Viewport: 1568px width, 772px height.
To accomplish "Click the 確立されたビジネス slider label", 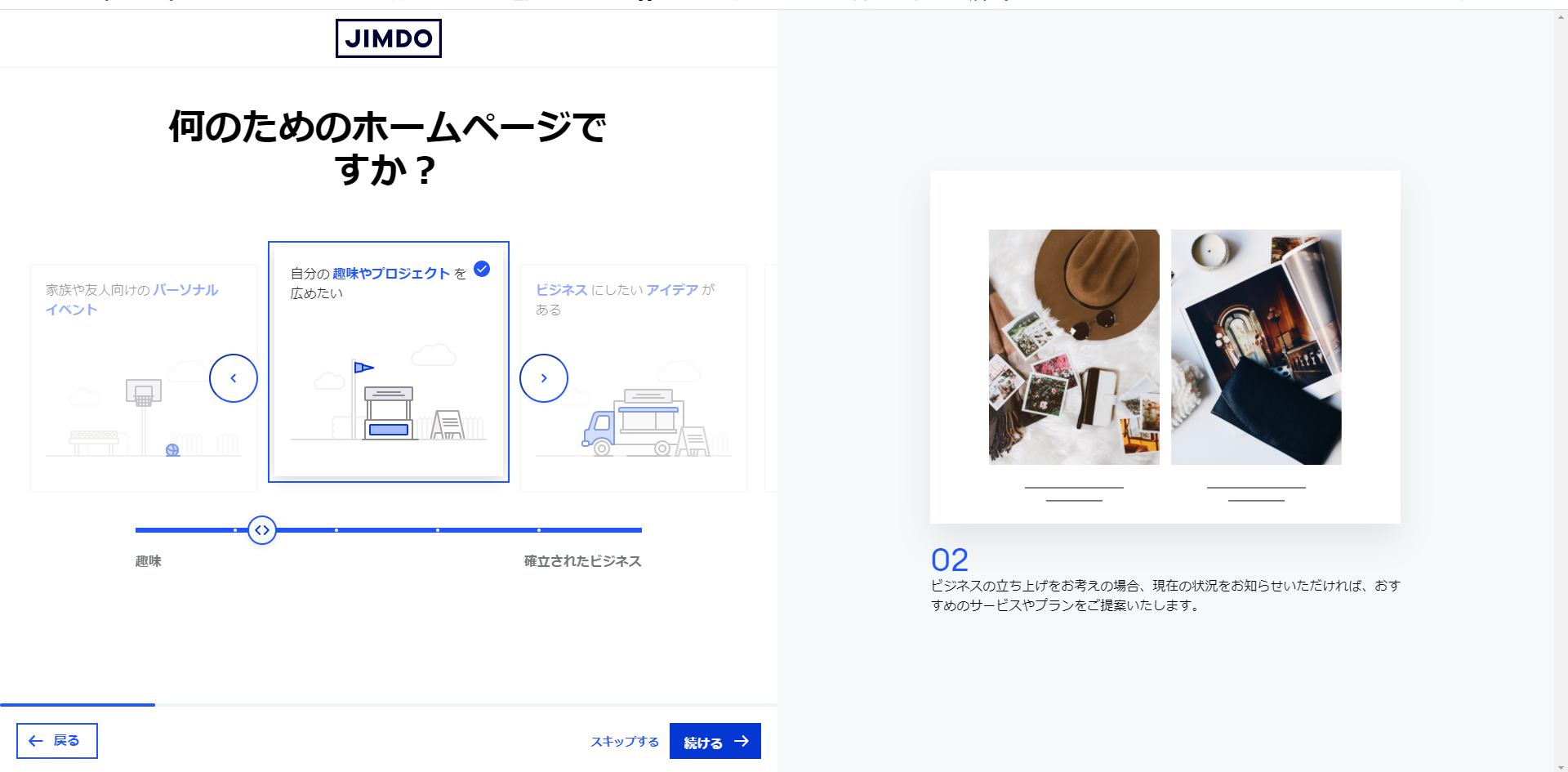I will (x=582, y=561).
